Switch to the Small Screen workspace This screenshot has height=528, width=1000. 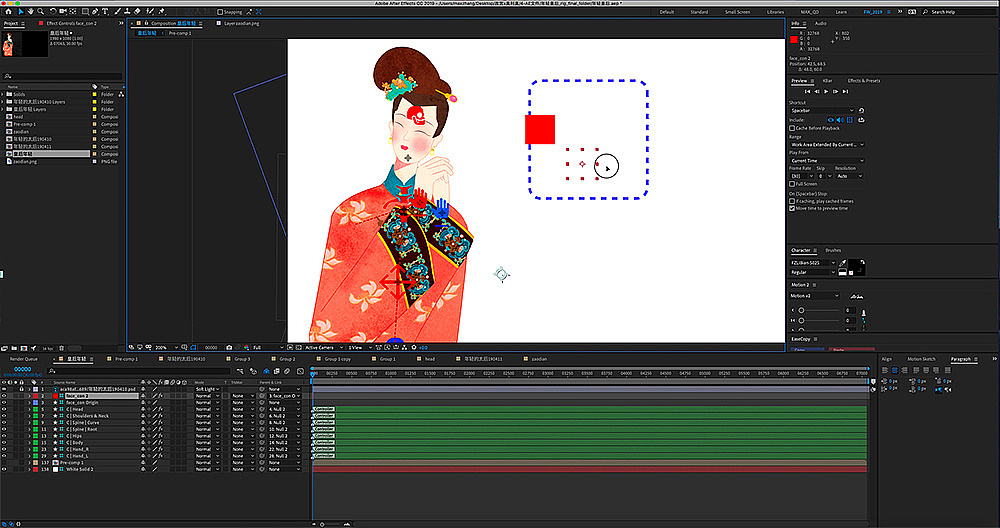point(737,11)
